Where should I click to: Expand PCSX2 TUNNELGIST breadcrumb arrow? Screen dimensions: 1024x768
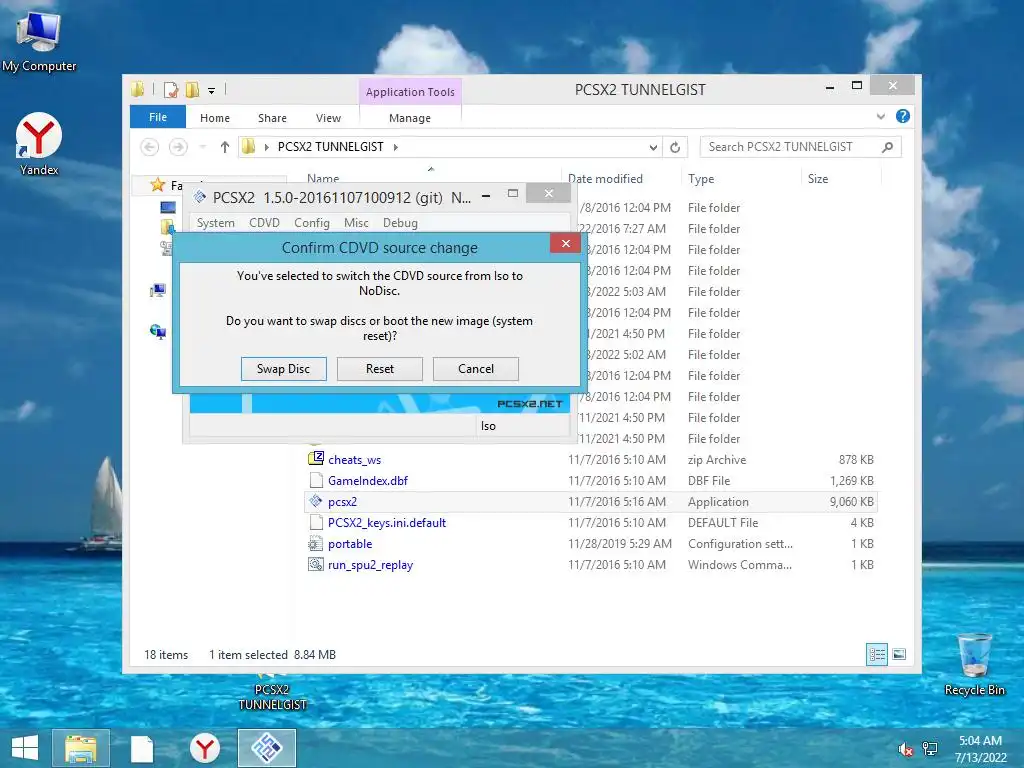[396, 147]
